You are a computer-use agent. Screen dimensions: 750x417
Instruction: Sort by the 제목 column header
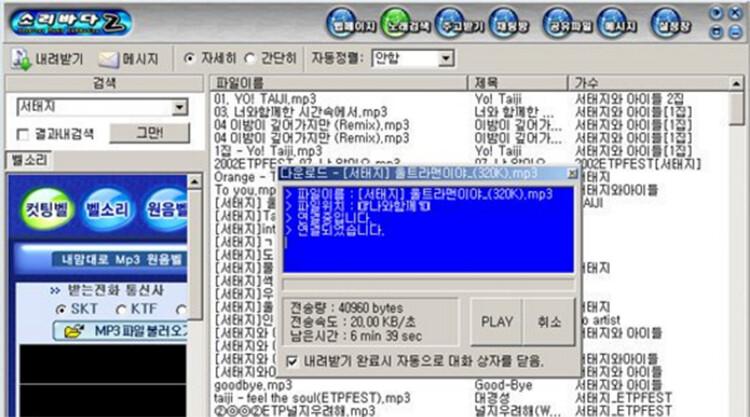[x=518, y=83]
